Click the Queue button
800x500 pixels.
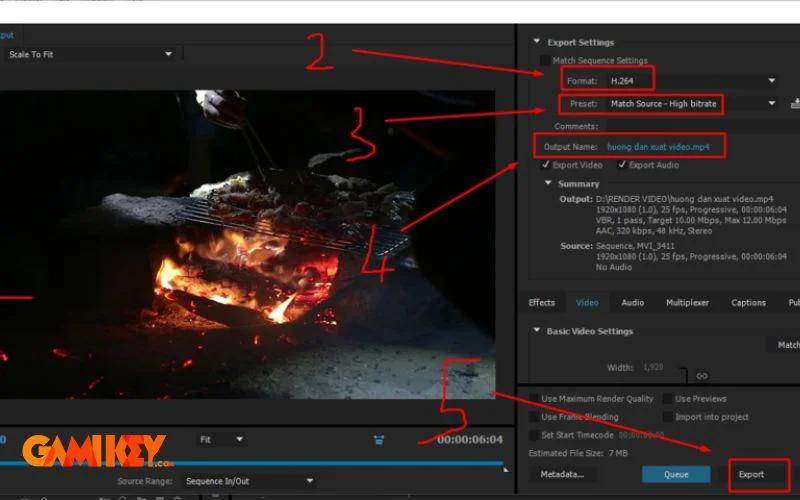[676, 474]
